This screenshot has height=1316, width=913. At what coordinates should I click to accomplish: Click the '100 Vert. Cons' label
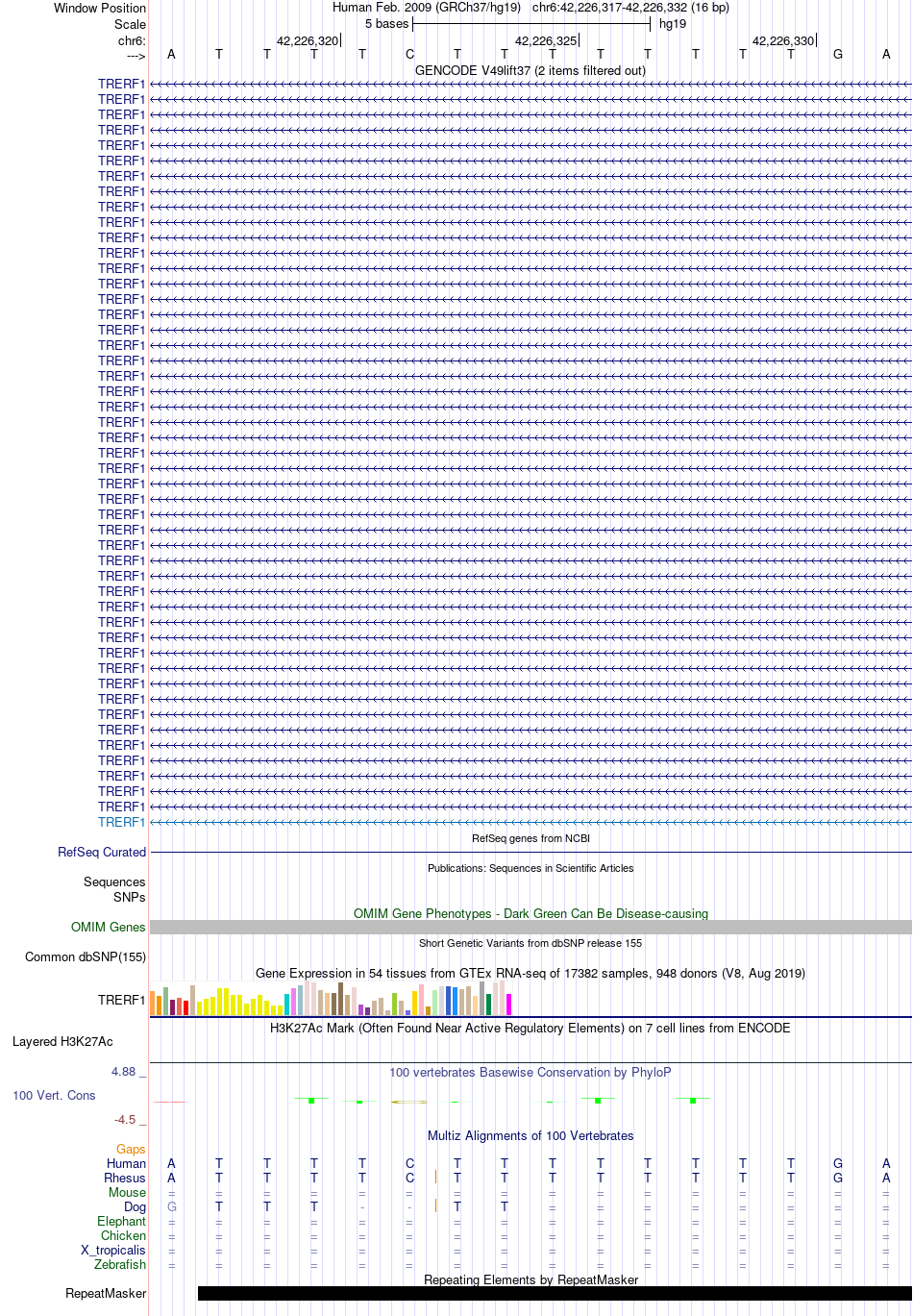pos(54,1095)
